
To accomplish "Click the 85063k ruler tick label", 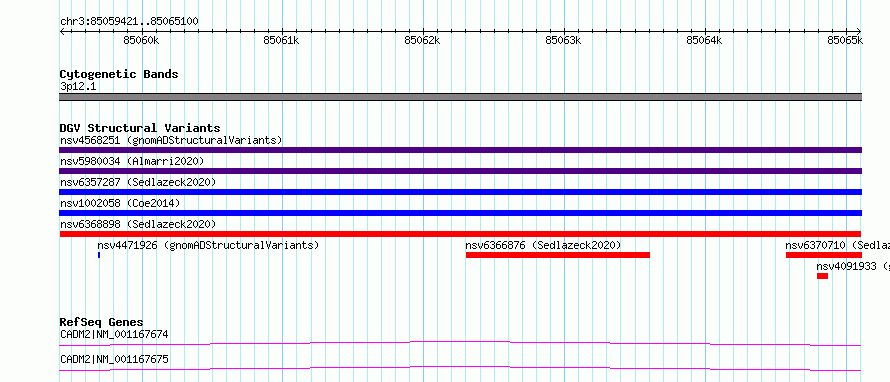I will coord(564,40).
